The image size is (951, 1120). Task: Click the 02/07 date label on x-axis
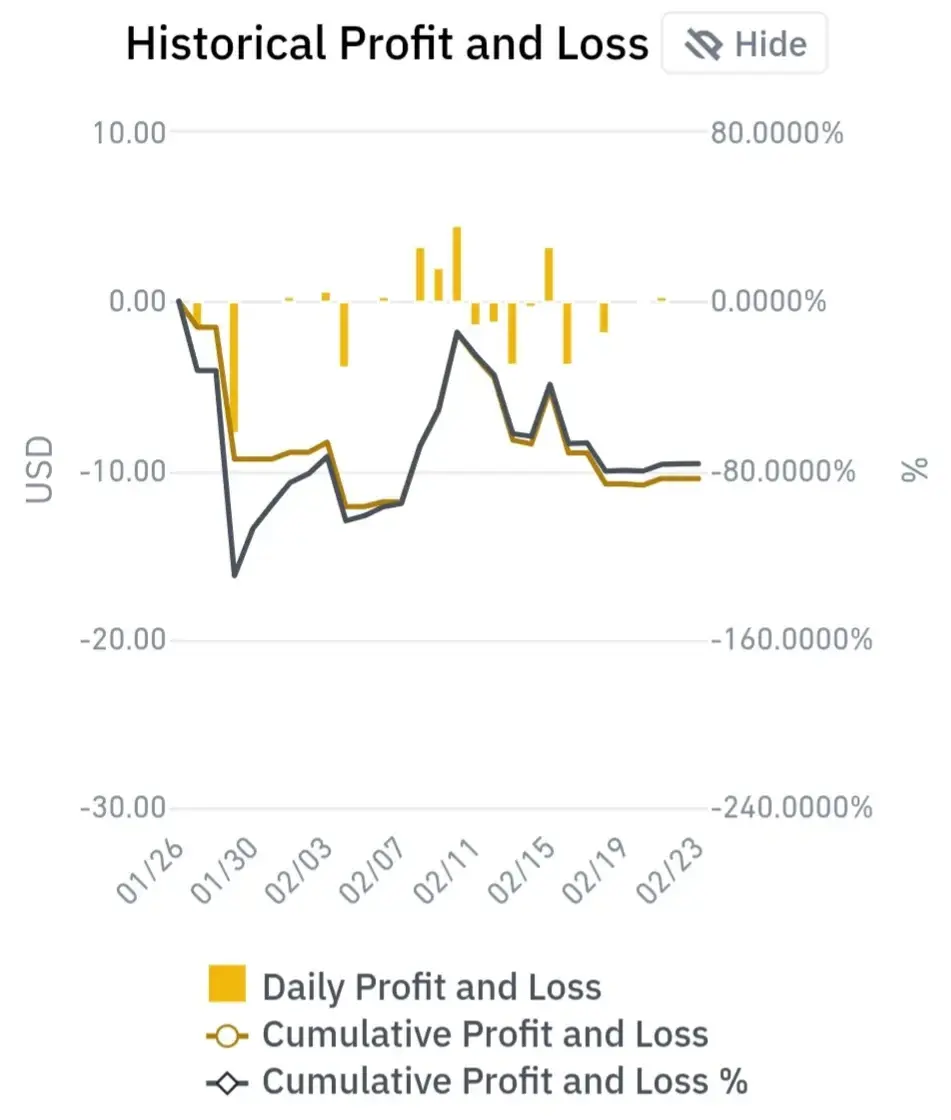(x=373, y=871)
